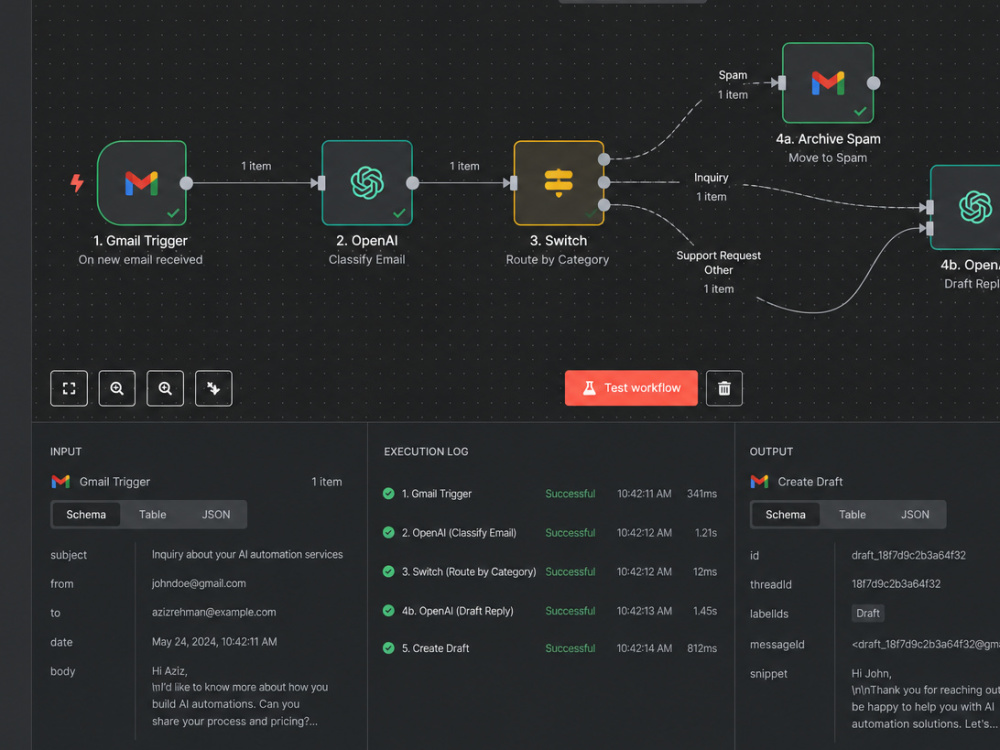
Task: Click the green check beside 3. Switch log entry
Action: [x=388, y=571]
